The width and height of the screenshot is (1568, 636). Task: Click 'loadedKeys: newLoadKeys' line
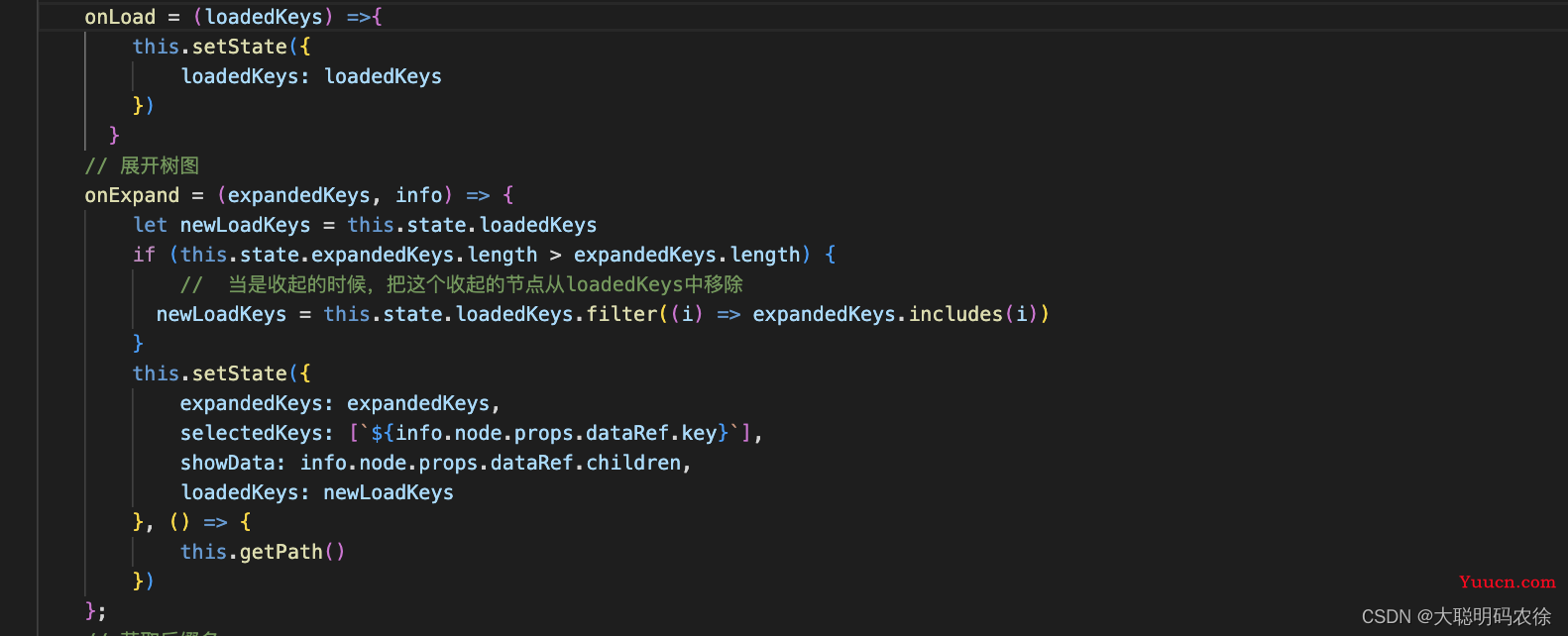(317, 492)
